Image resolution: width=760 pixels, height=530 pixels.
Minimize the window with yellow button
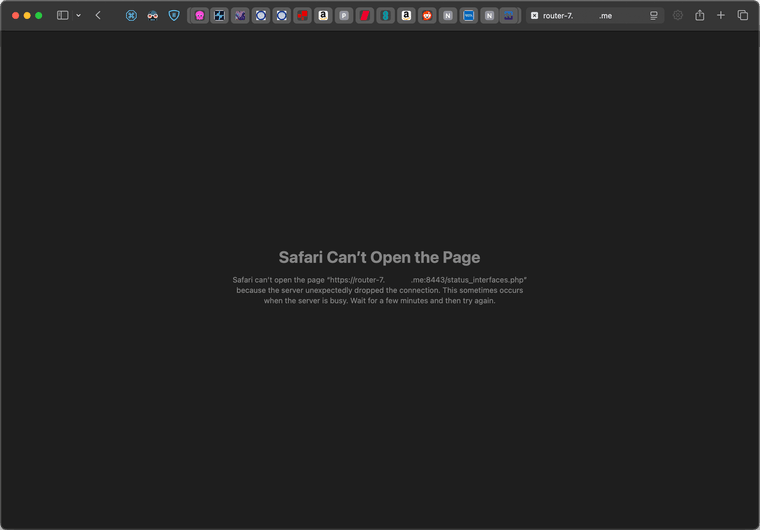point(27,16)
